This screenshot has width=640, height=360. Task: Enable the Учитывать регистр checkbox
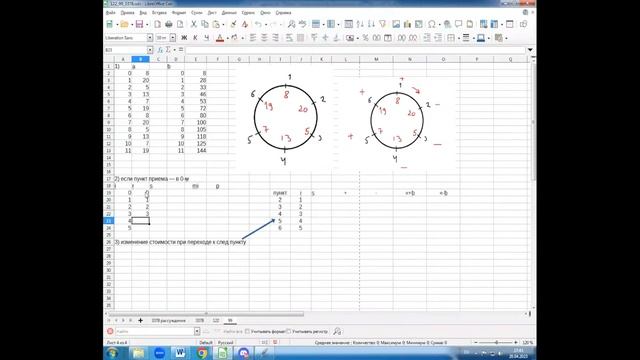pos(289,331)
